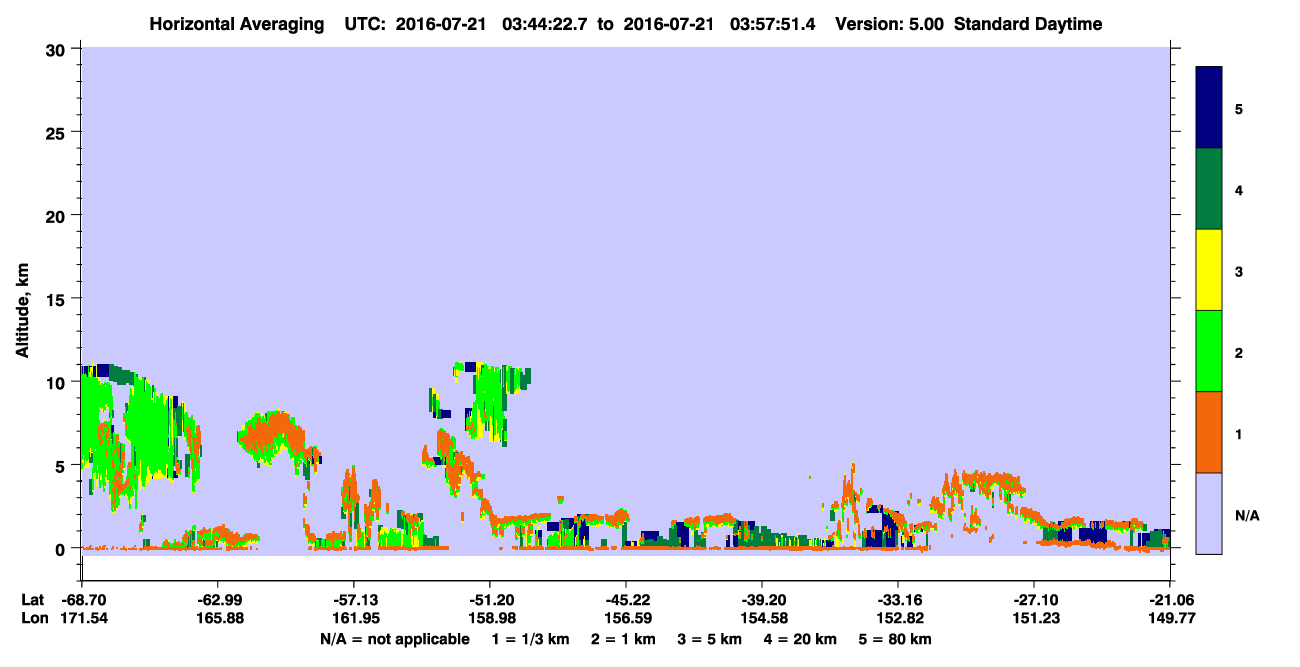Click the bright green level 2 colorbar segment
The height and width of the screenshot is (667, 1300).
[1209, 351]
